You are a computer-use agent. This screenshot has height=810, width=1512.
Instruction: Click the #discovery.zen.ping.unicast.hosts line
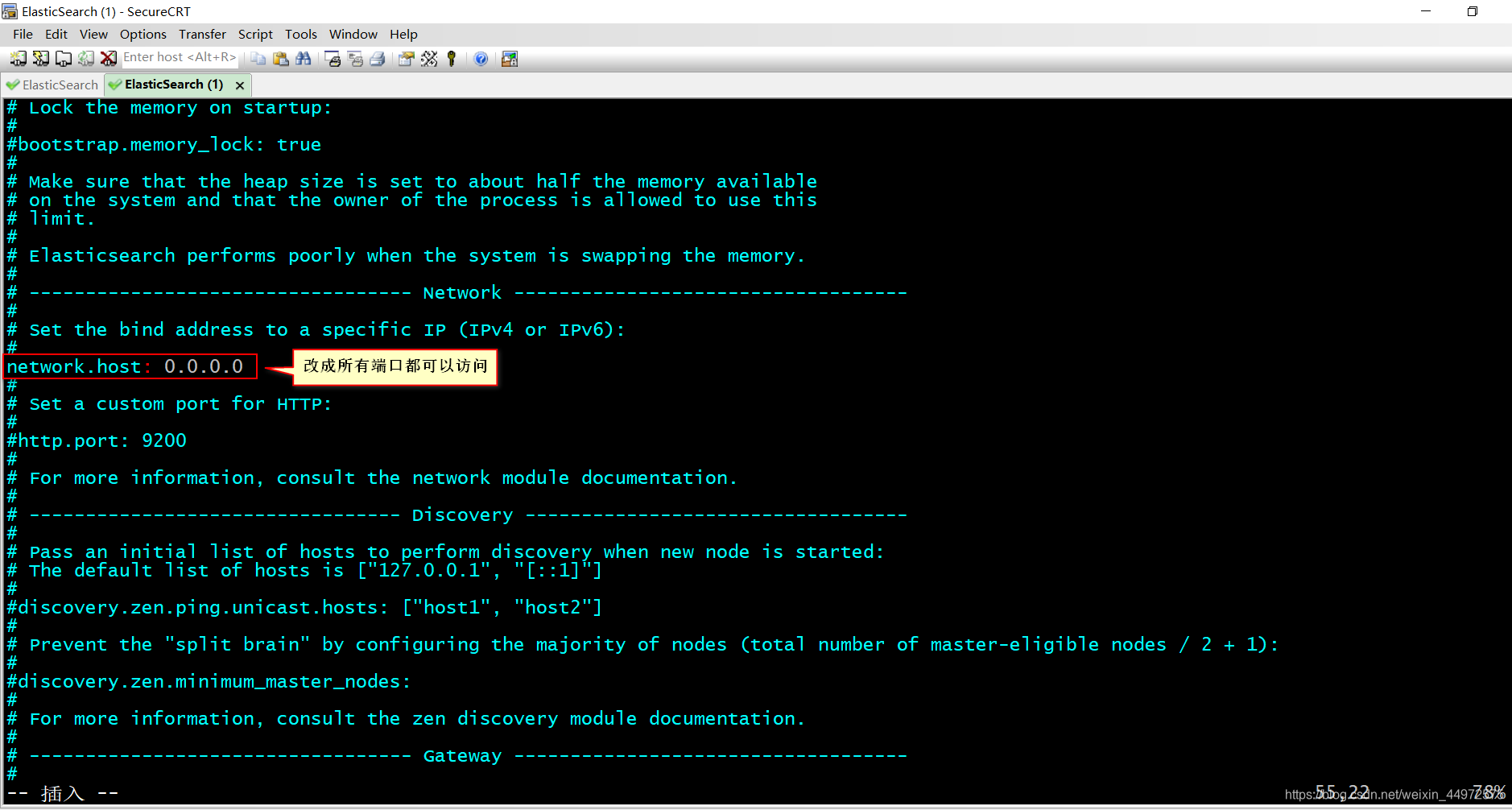coord(304,607)
